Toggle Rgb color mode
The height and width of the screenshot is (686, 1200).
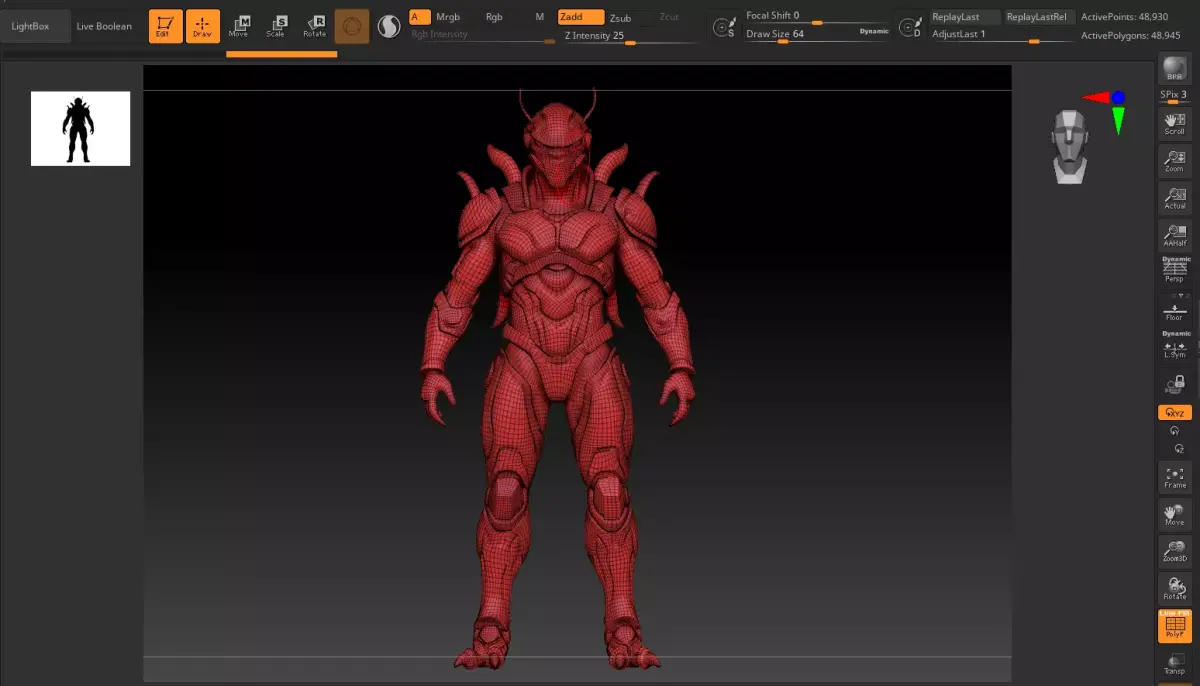pos(494,17)
